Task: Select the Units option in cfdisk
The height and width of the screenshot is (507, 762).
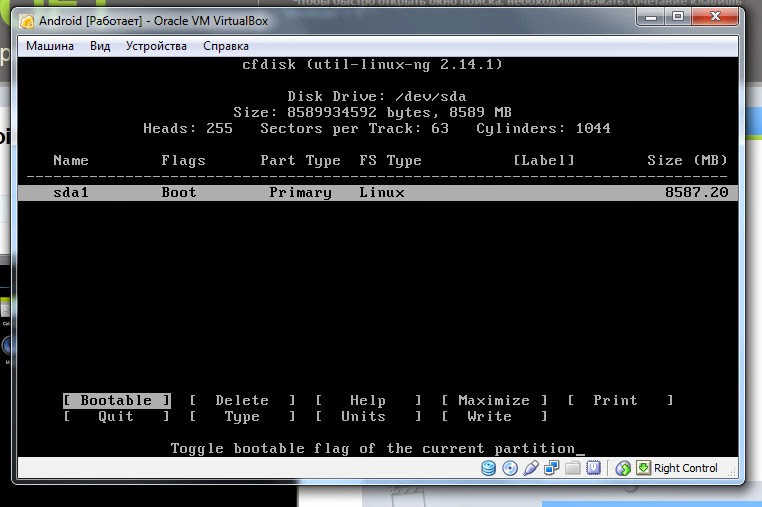Action: (368, 417)
